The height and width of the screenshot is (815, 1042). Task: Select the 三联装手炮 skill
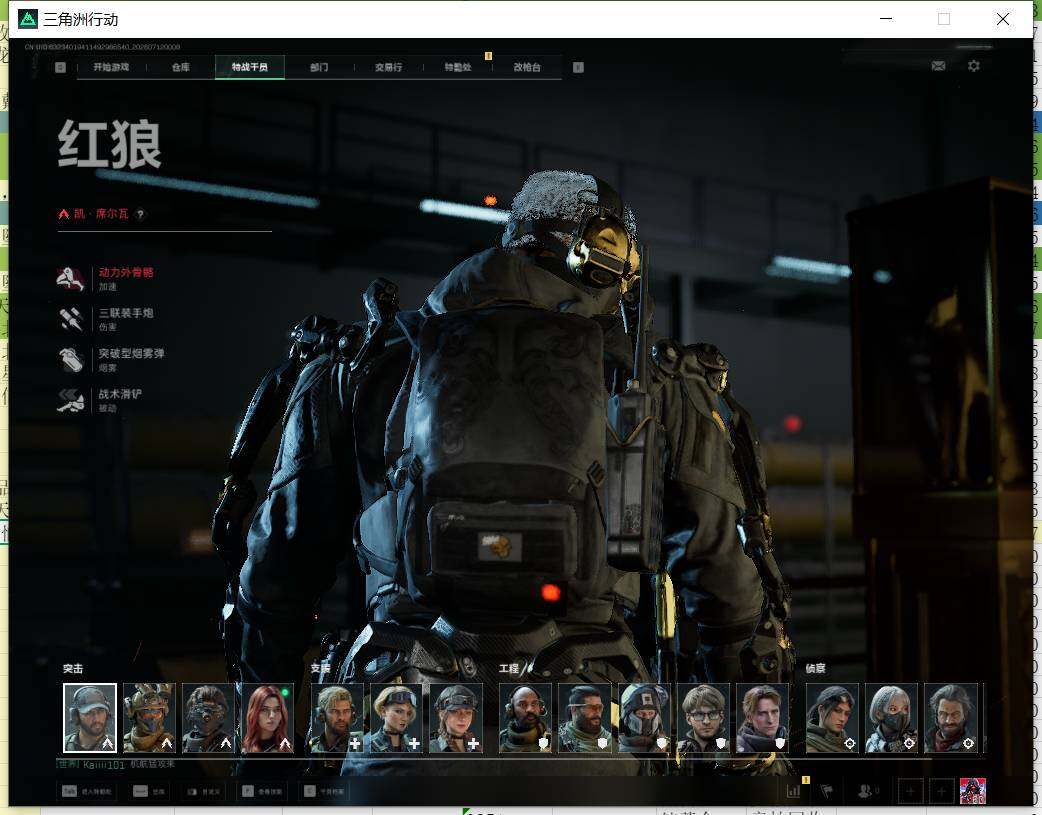click(106, 319)
